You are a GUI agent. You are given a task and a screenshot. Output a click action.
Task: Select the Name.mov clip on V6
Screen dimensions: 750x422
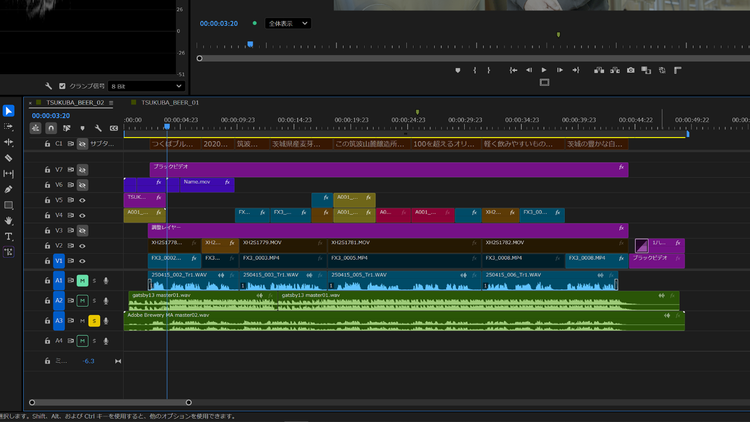coord(201,183)
